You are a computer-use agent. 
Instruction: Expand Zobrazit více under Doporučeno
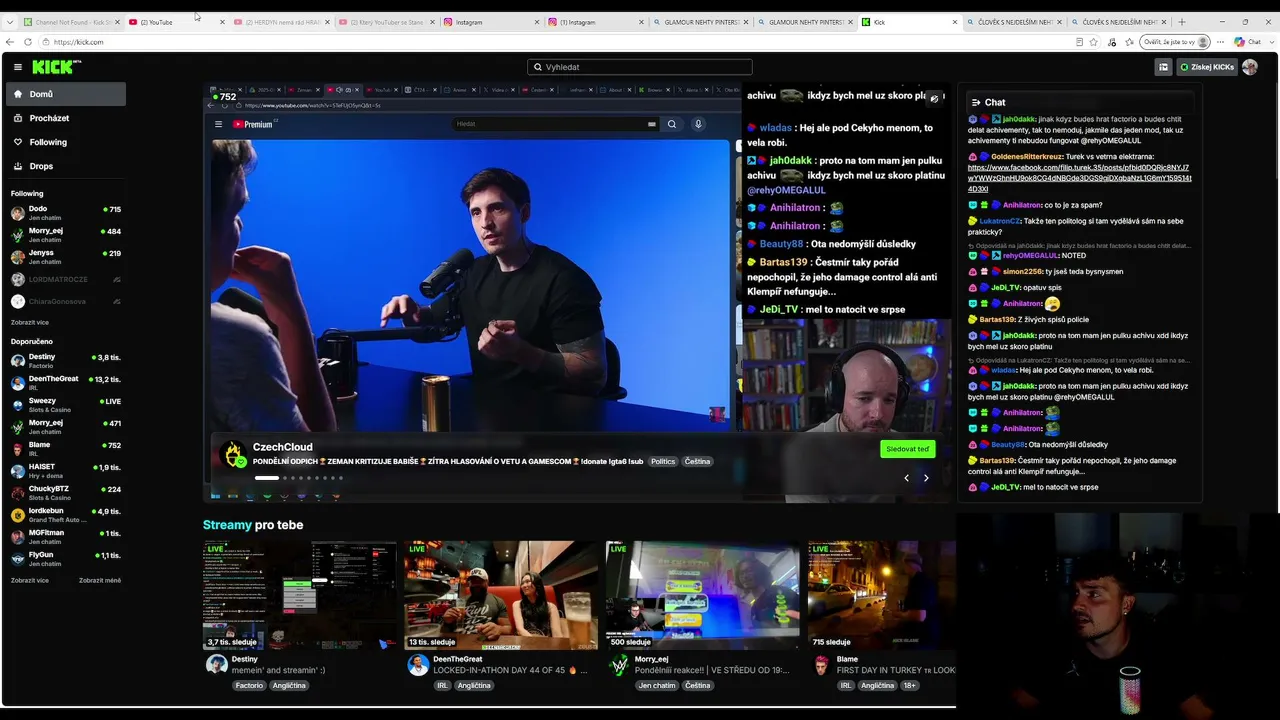[x=30, y=580]
